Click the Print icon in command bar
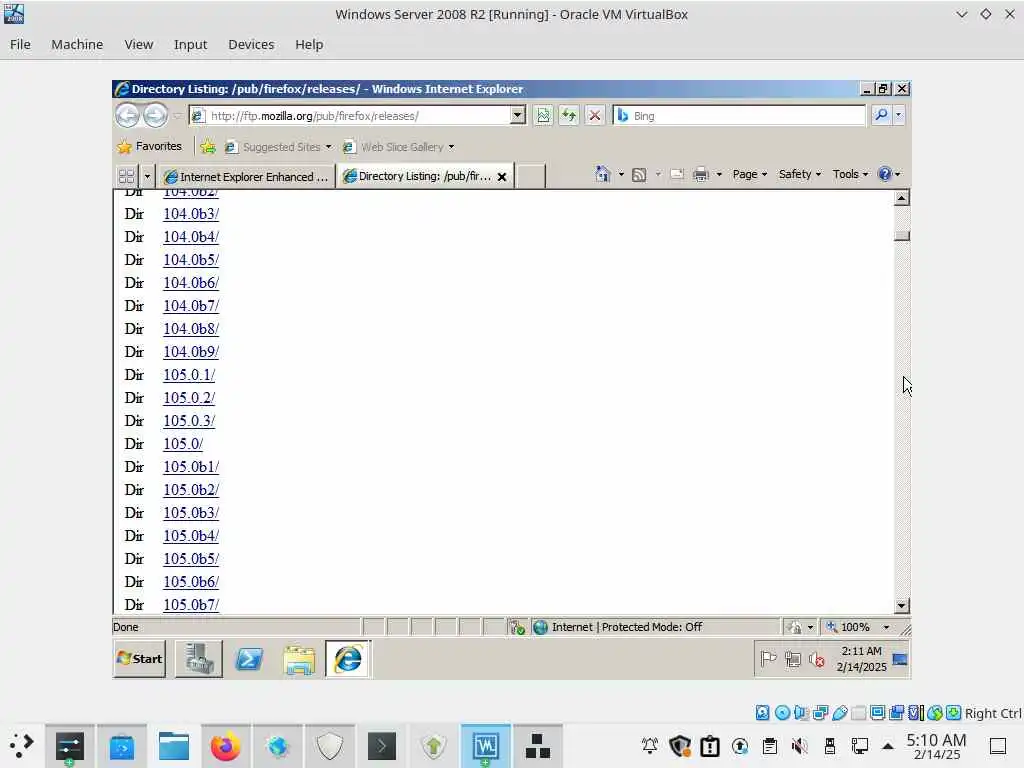This screenshot has height=768, width=1024. (x=701, y=174)
